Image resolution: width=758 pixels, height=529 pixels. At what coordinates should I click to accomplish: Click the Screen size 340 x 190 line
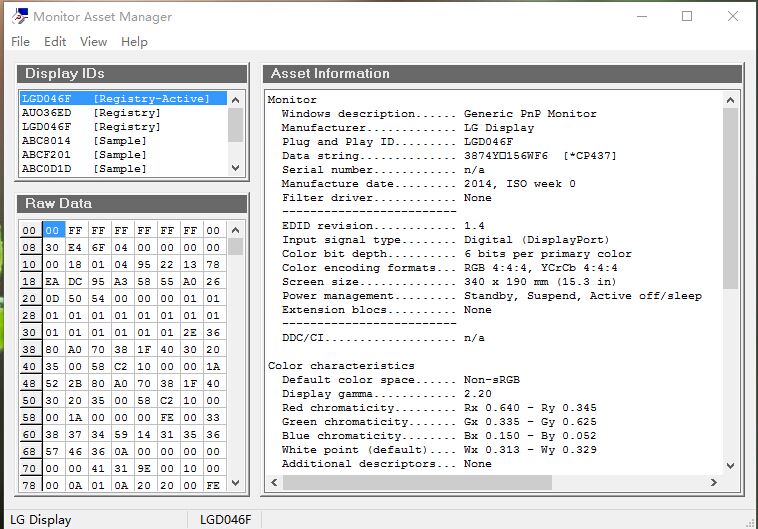[x=449, y=282]
